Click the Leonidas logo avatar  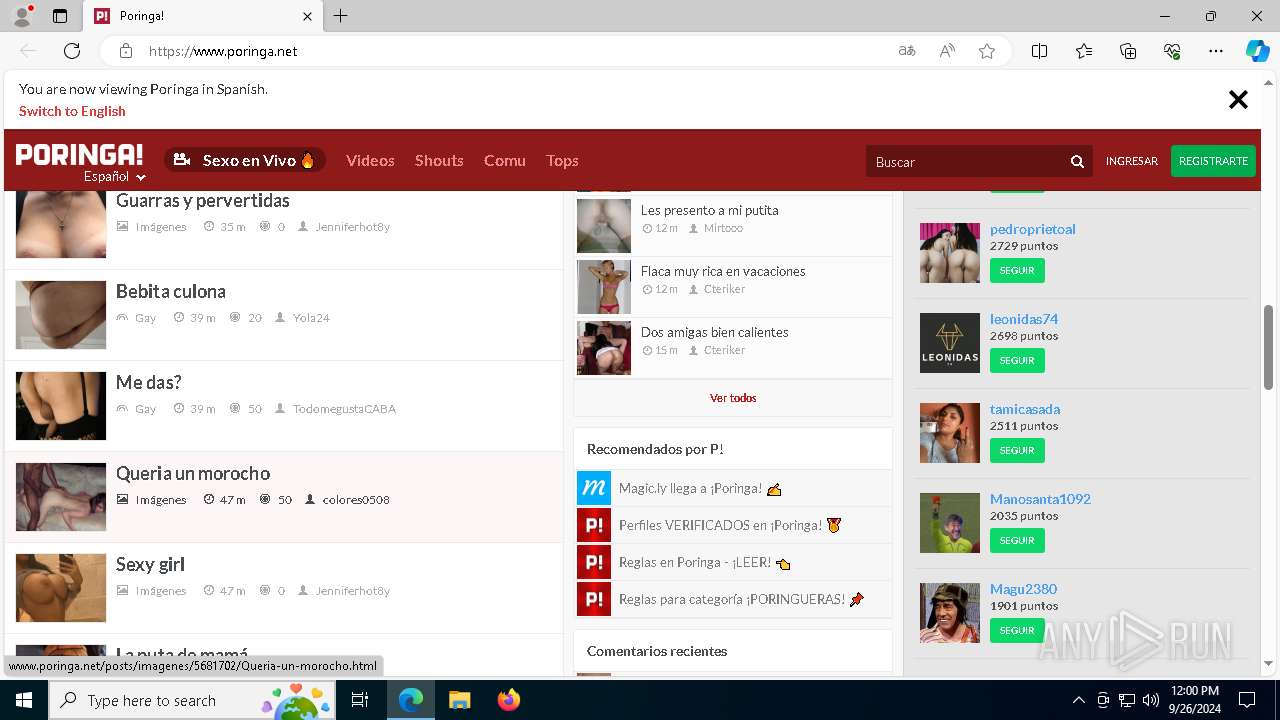click(x=950, y=343)
